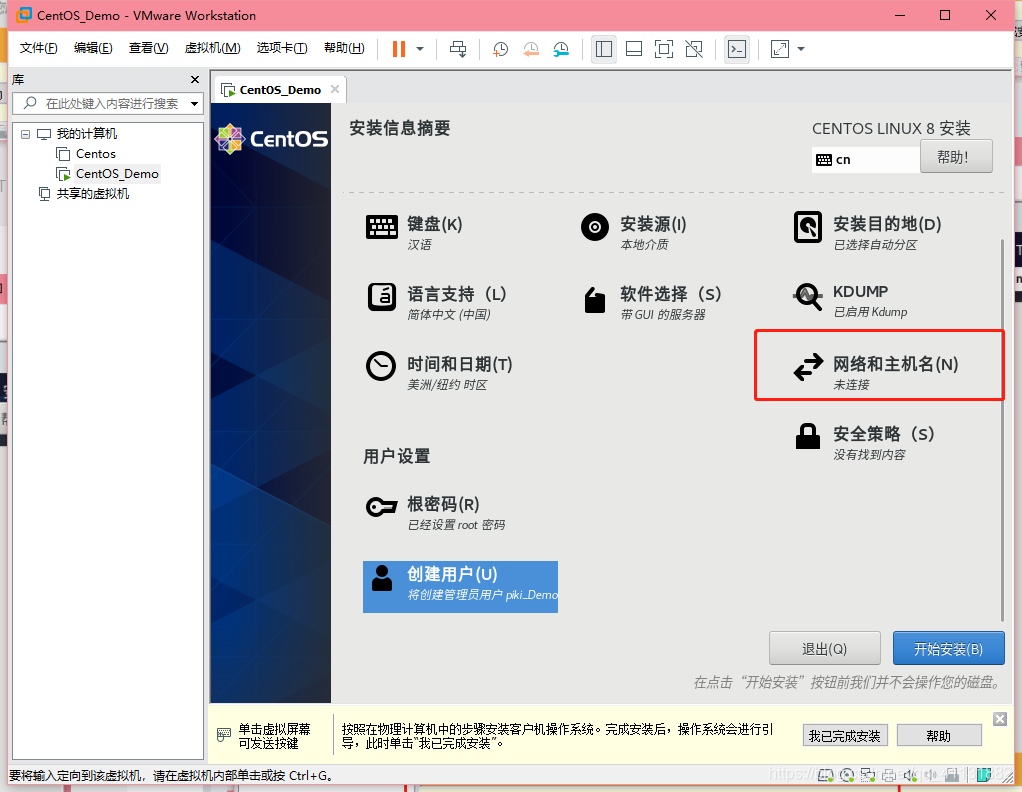Select 共享的虚拟机 in the library
The height and width of the screenshot is (792, 1022).
pyautogui.click(x=93, y=194)
